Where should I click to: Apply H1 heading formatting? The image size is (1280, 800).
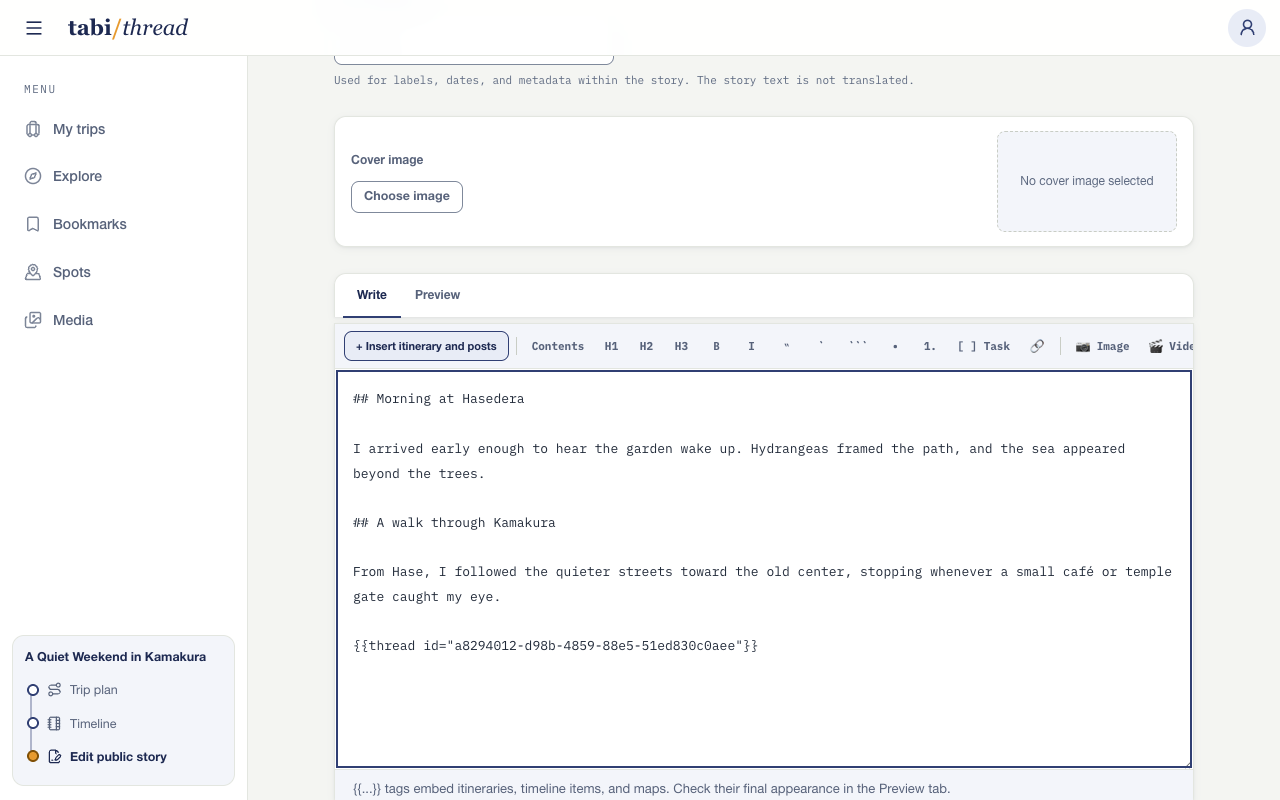[611, 346]
